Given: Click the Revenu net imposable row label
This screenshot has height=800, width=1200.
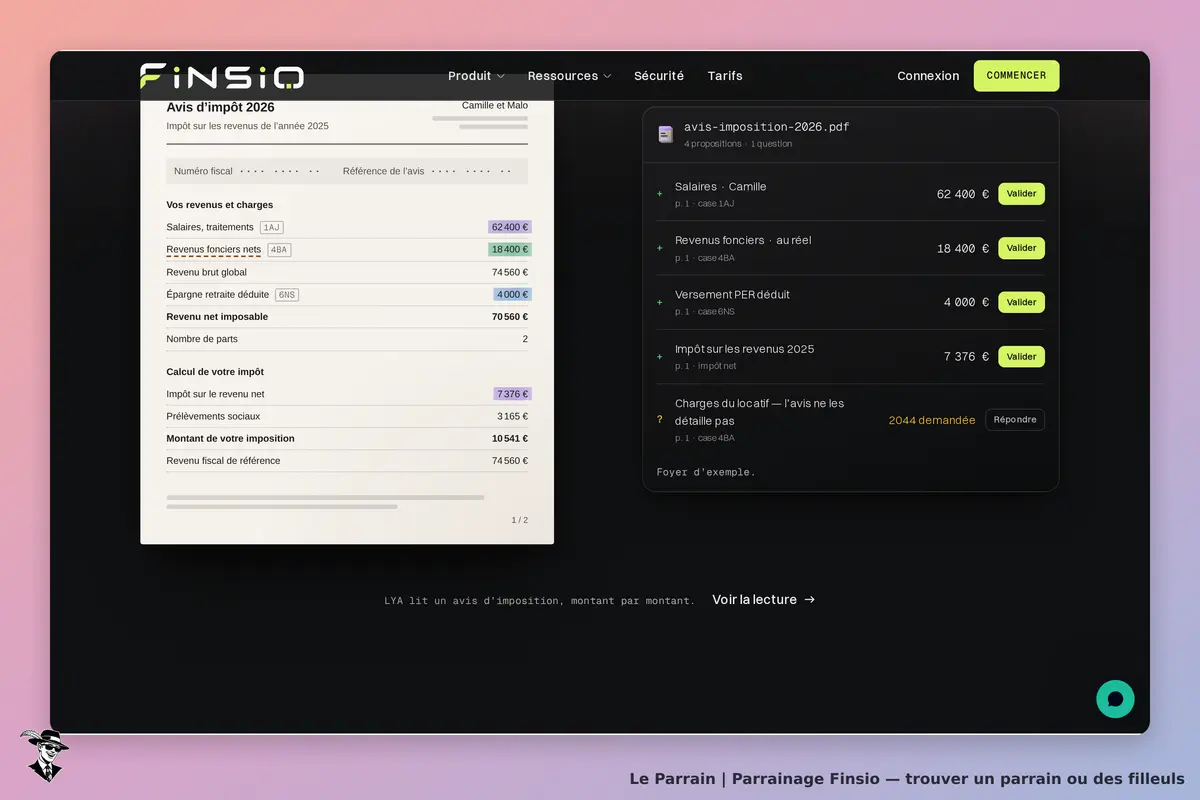Looking at the screenshot, I should 217,317.
